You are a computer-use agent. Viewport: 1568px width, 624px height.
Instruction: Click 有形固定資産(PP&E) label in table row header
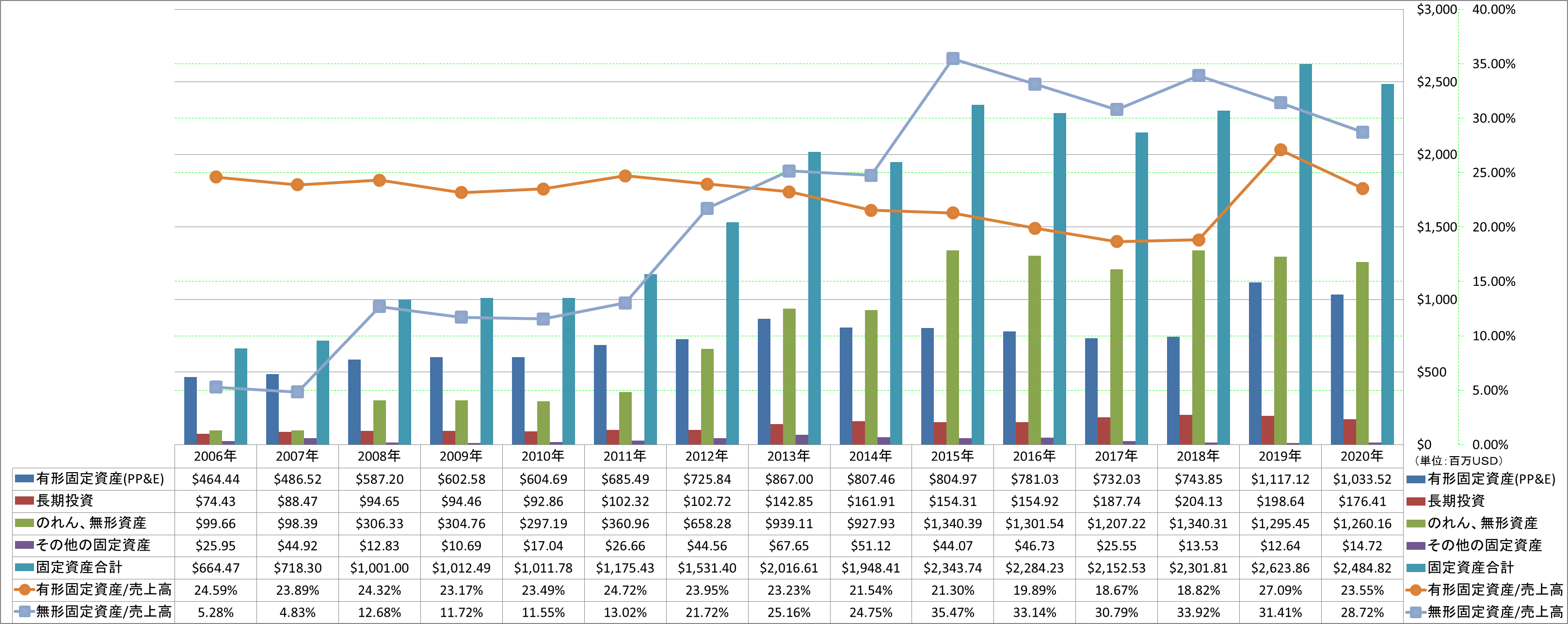[x=100, y=479]
